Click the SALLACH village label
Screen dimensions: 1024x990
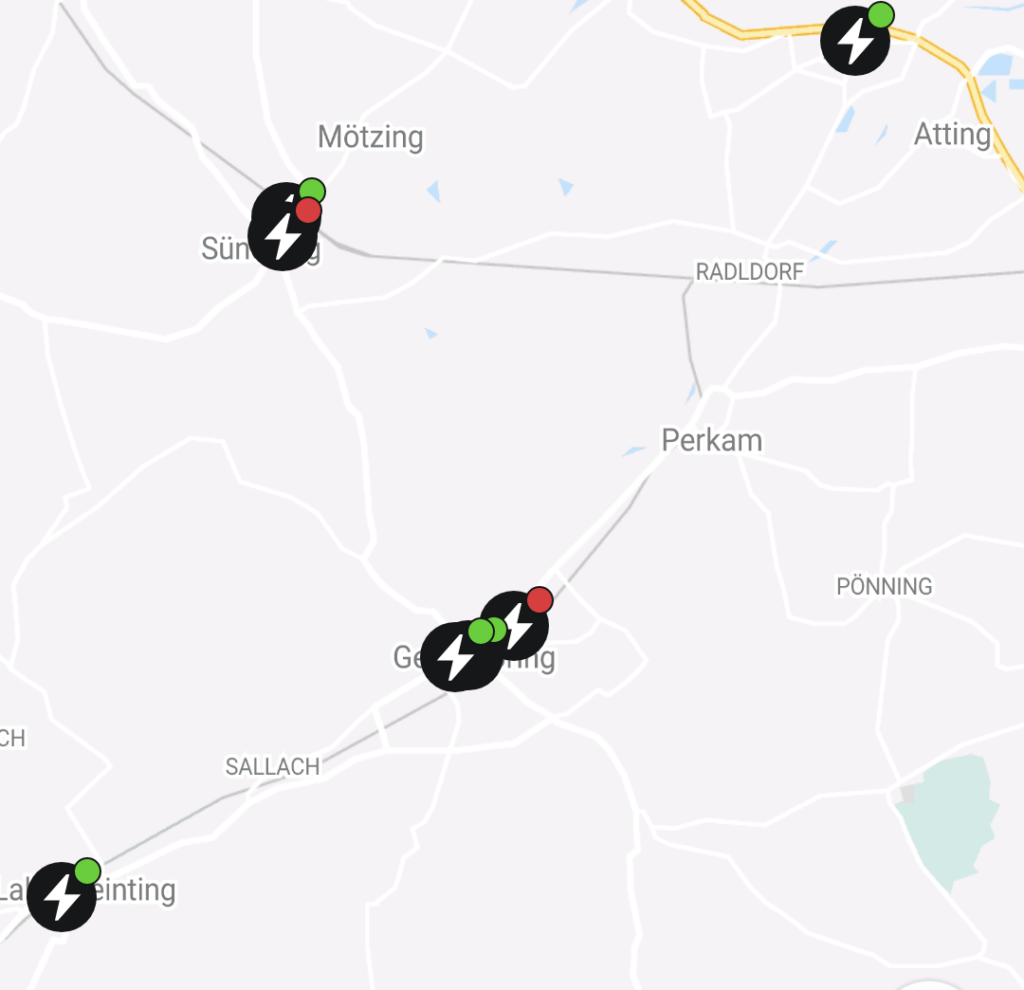click(273, 767)
